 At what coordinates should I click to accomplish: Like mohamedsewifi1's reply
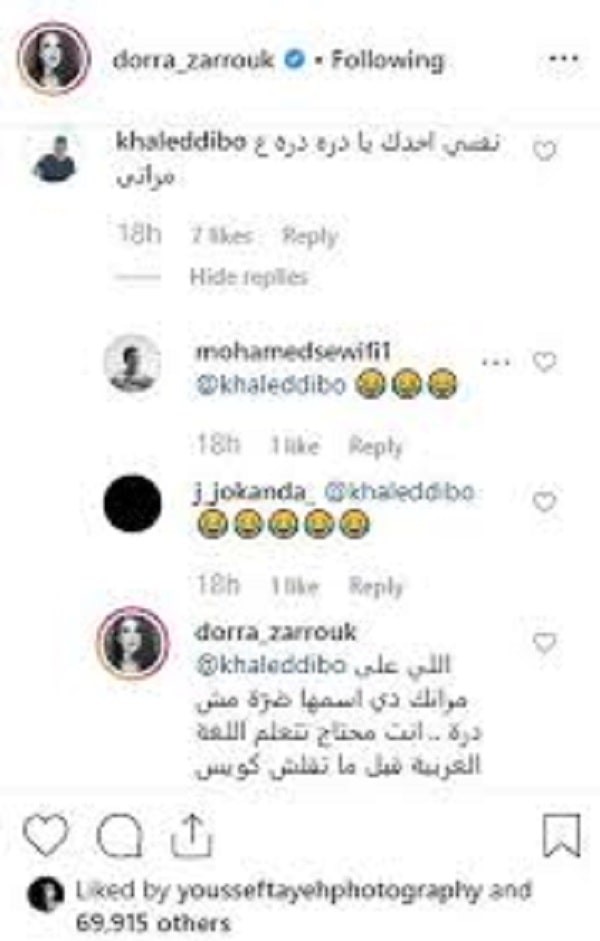[x=545, y=362]
